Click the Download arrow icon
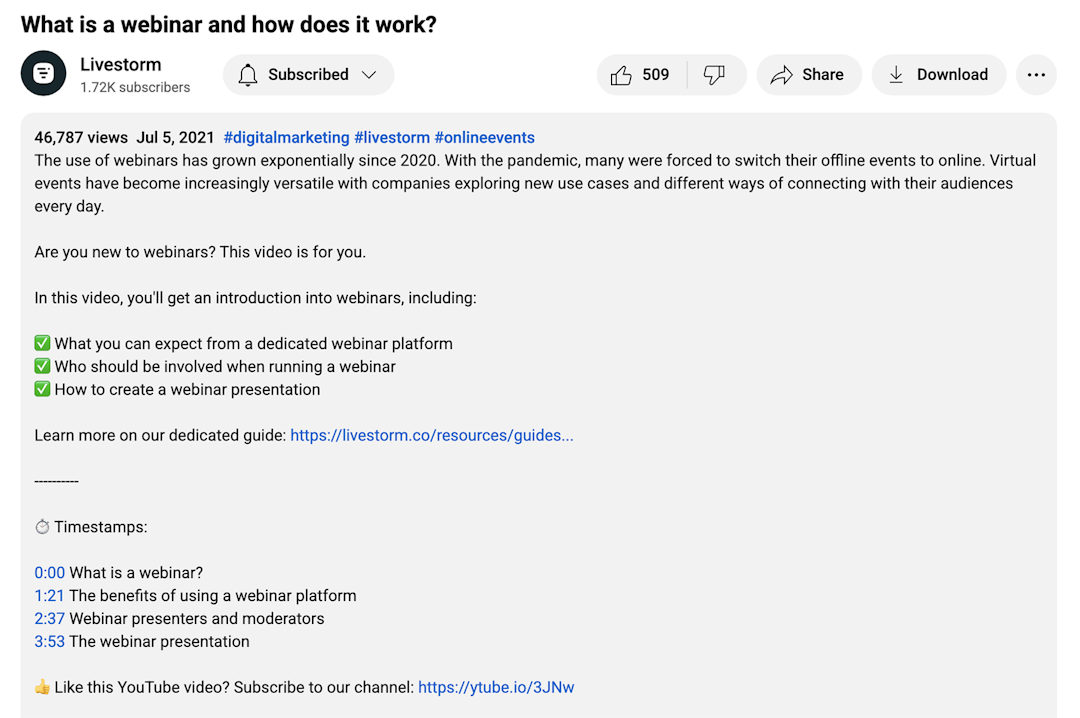 click(896, 74)
